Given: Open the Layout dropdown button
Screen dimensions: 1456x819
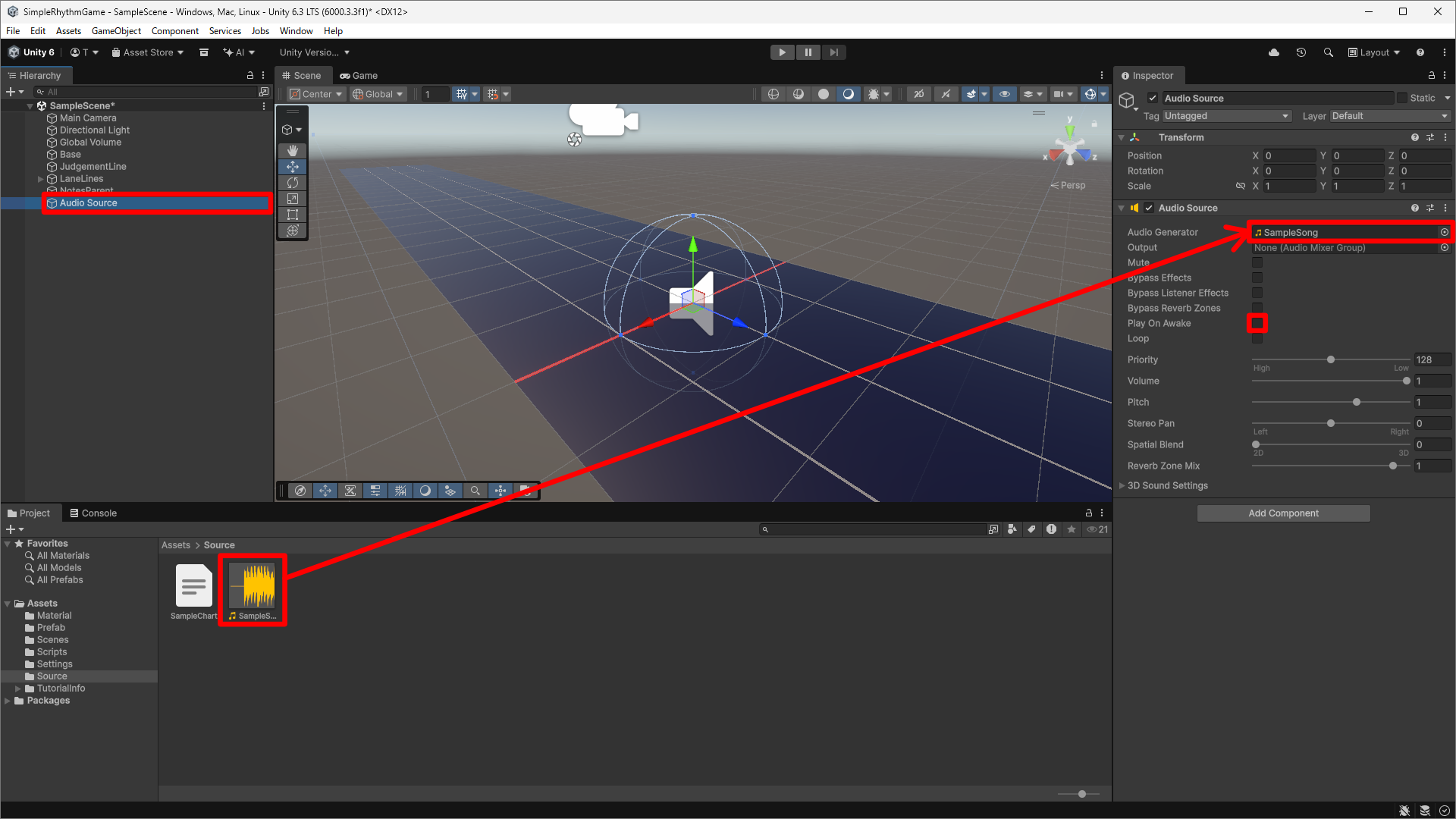Looking at the screenshot, I should tap(1374, 52).
